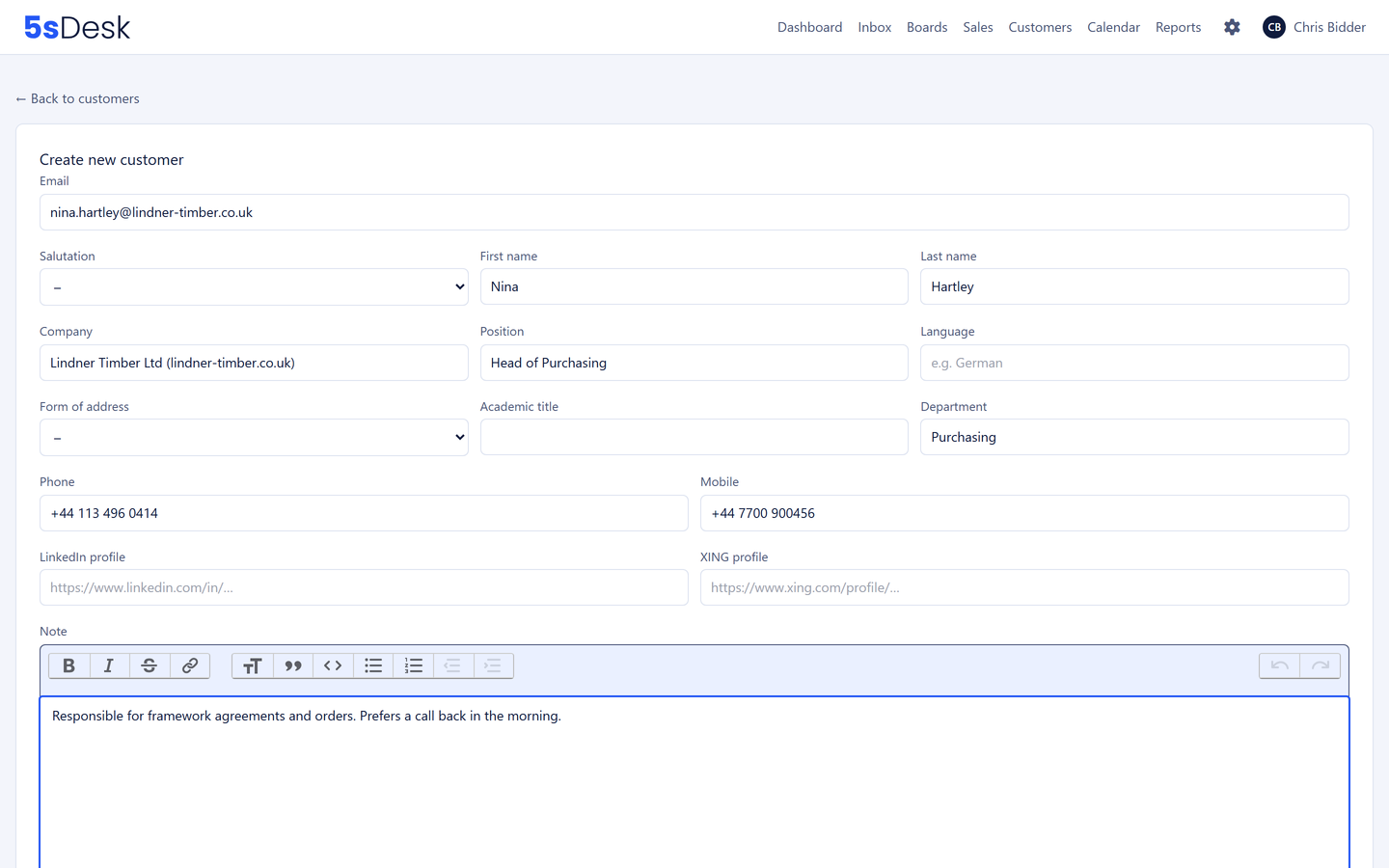Select the Last name field
The image size is (1389, 868).
[1134, 286]
